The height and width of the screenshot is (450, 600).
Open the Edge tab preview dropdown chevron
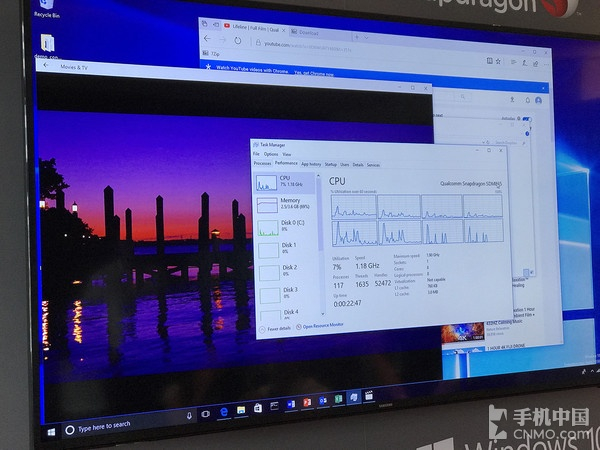pyautogui.click(x=366, y=38)
